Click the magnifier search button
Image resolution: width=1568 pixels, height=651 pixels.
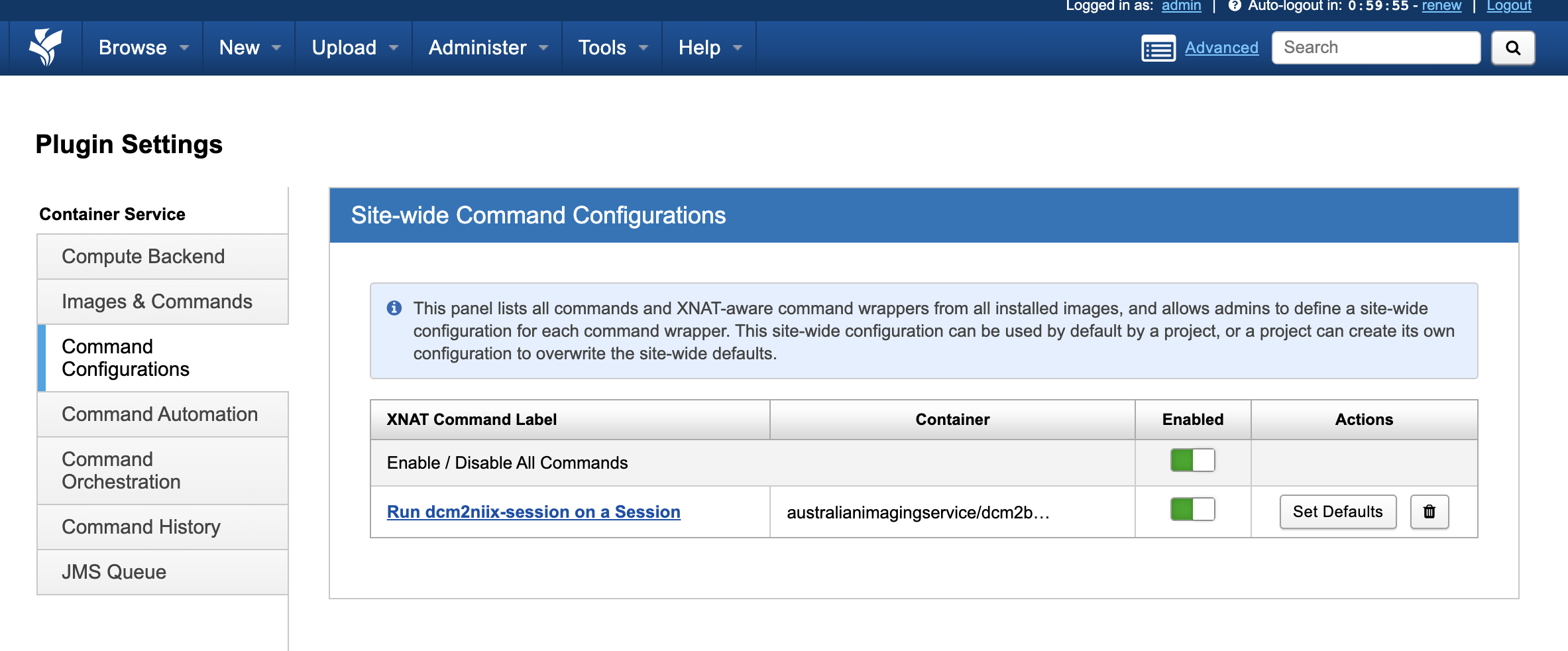pyautogui.click(x=1513, y=48)
